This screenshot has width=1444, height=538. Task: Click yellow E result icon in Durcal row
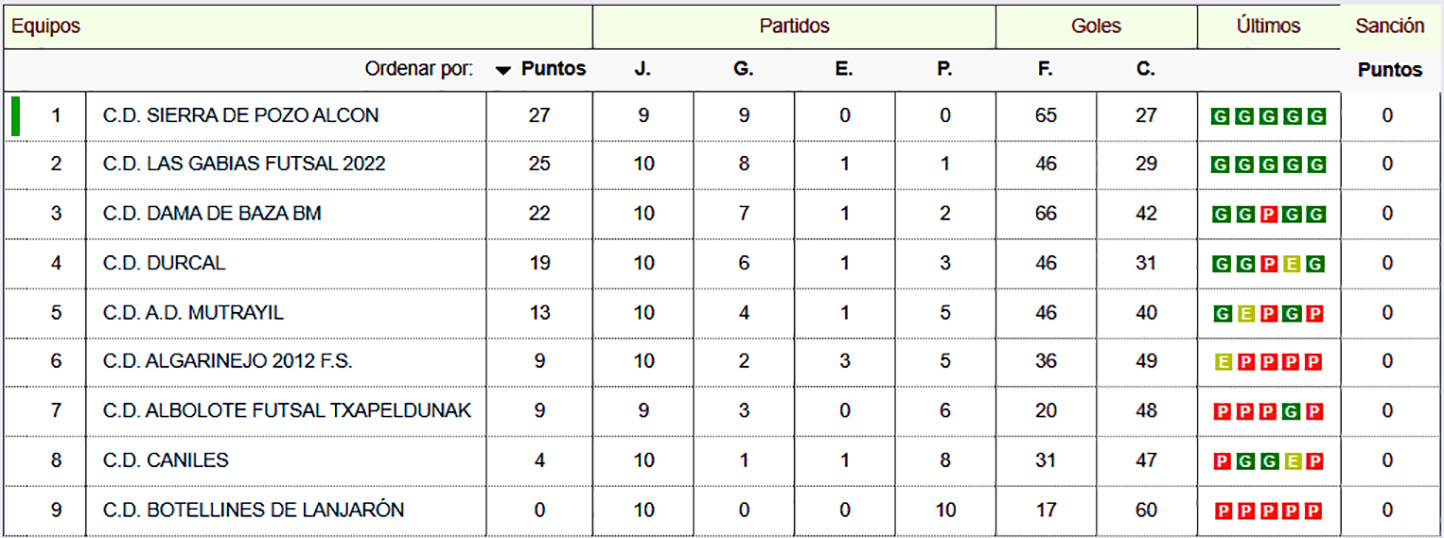point(1292,264)
